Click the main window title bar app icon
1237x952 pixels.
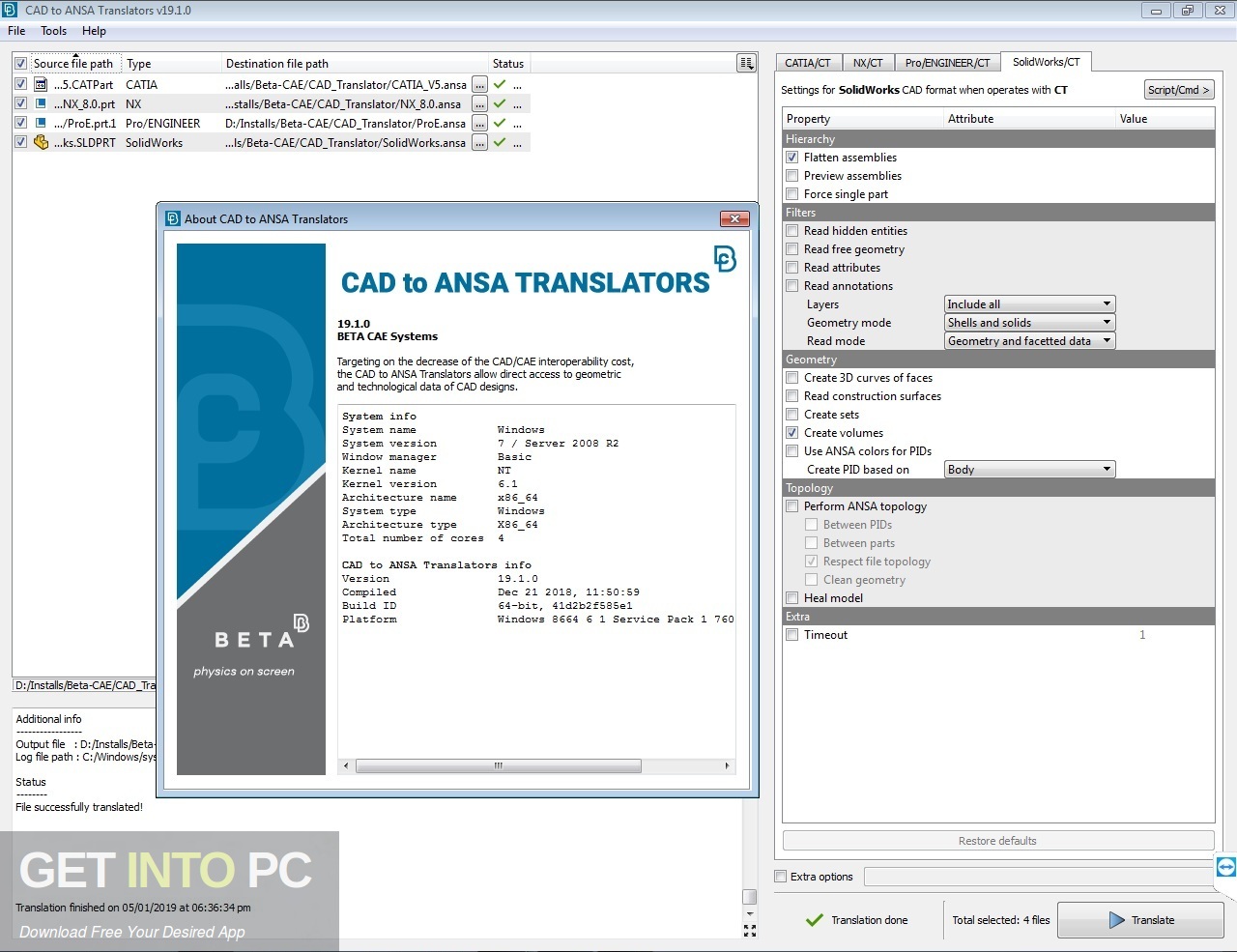tap(12, 10)
